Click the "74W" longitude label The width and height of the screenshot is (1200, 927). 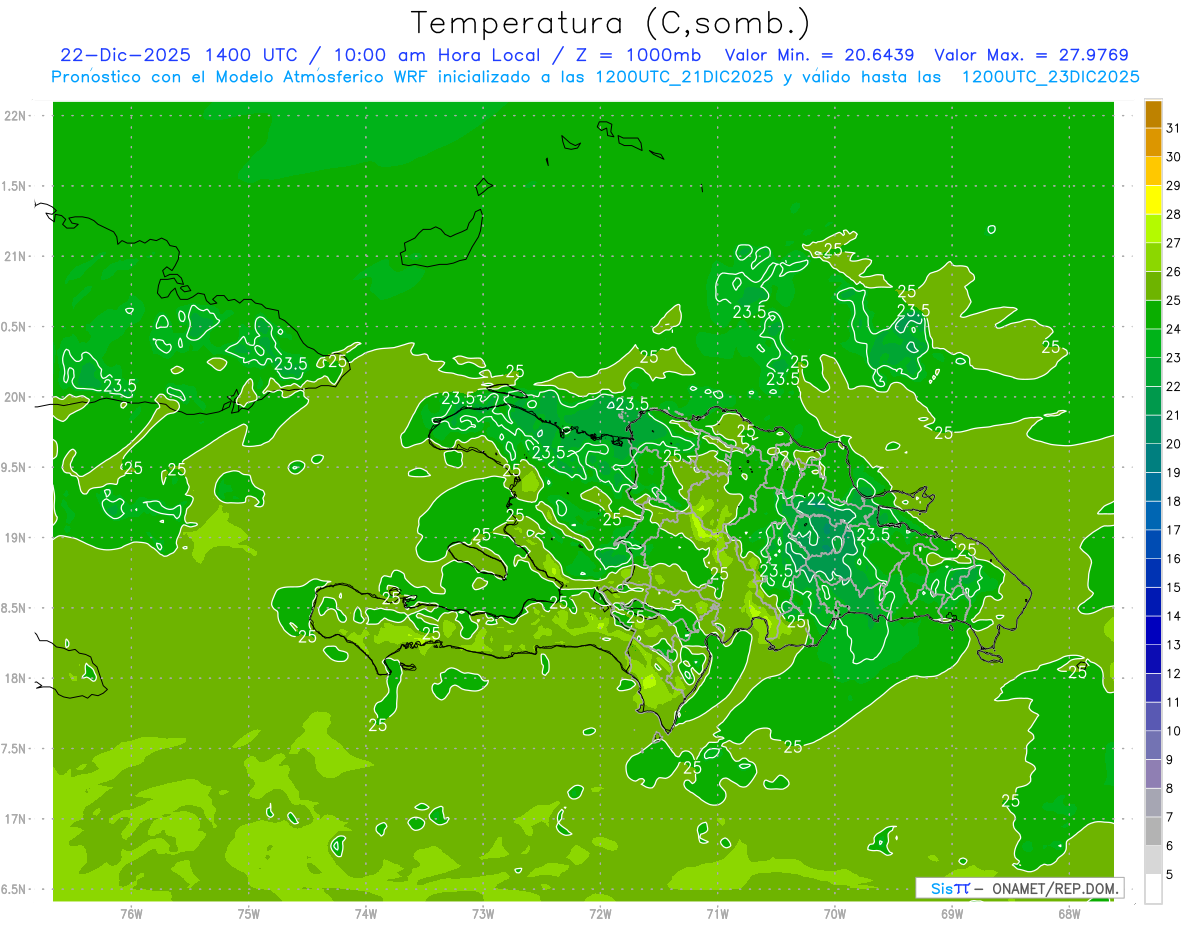[365, 914]
